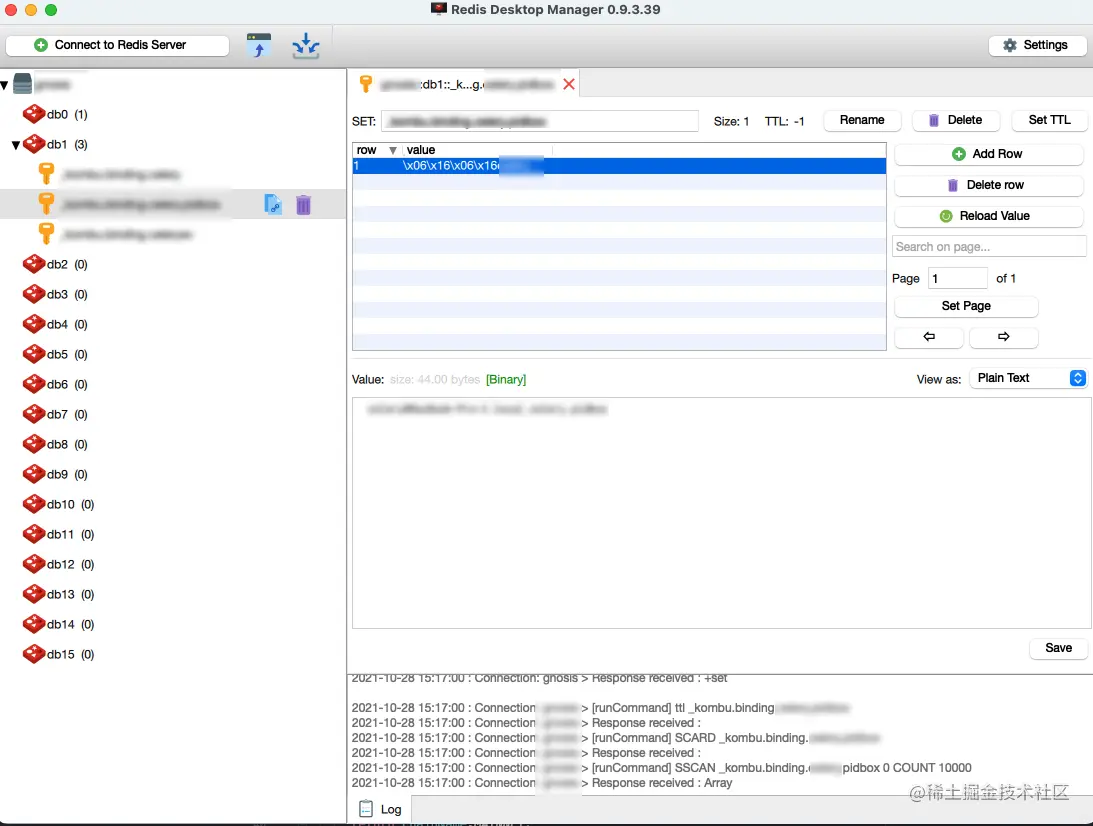Open db3 database
The image size is (1093, 826).
click(55, 294)
